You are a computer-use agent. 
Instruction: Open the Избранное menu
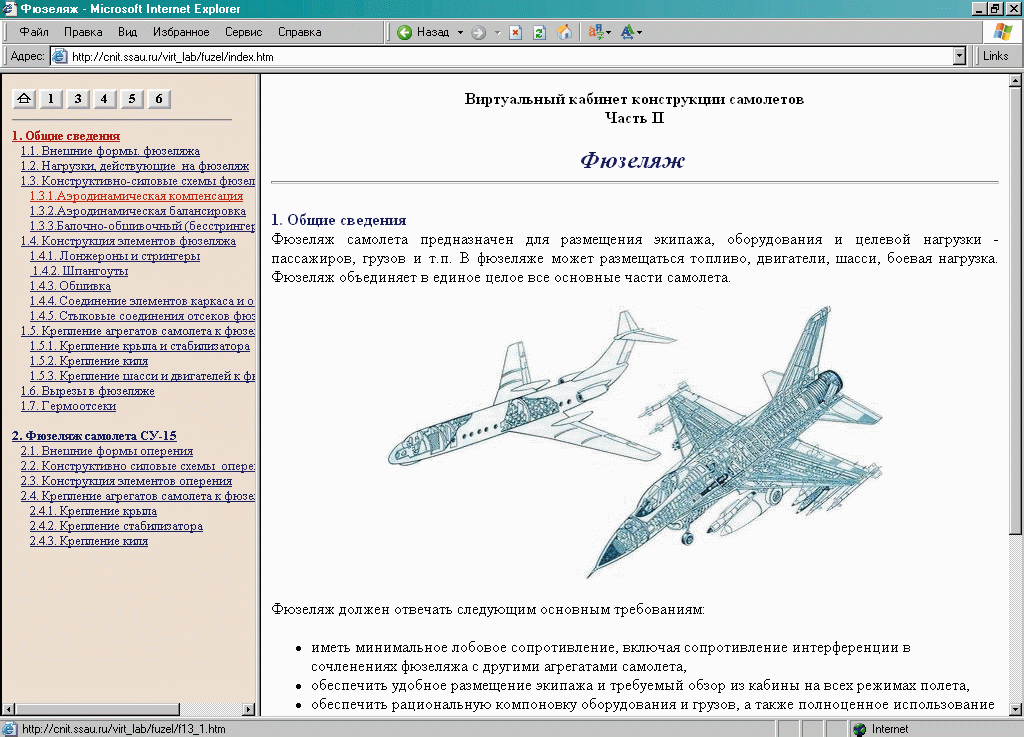[x=181, y=32]
